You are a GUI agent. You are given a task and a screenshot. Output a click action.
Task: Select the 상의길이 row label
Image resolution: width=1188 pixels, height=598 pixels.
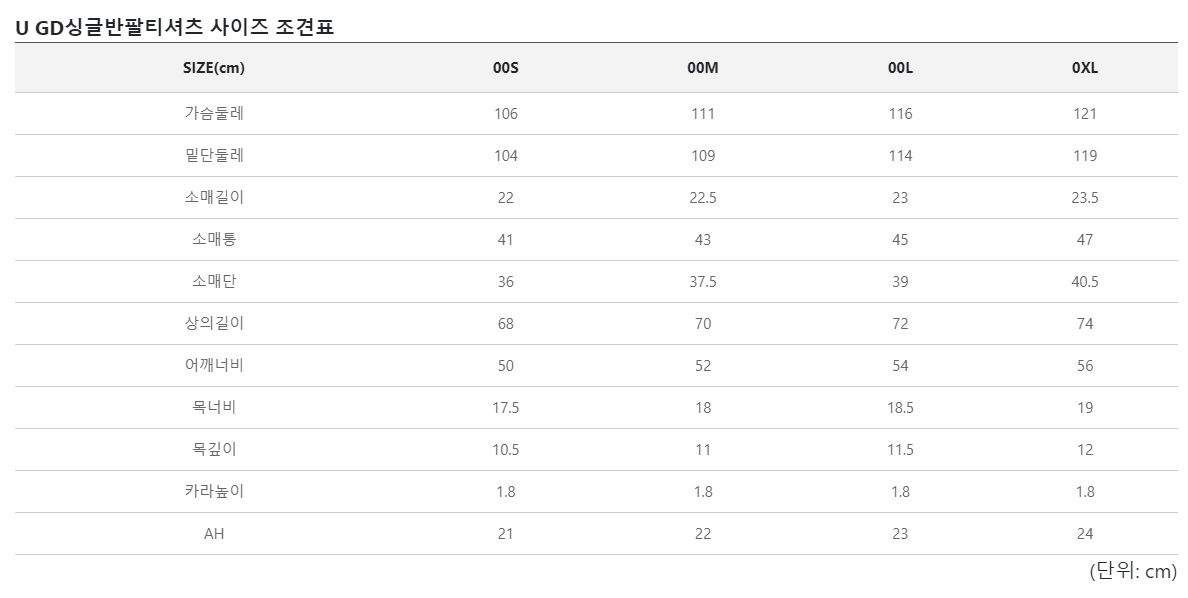coord(214,324)
